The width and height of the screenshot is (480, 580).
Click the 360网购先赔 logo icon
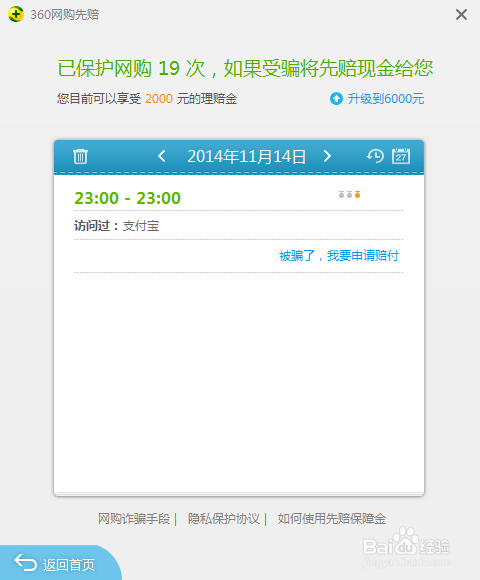16,14
